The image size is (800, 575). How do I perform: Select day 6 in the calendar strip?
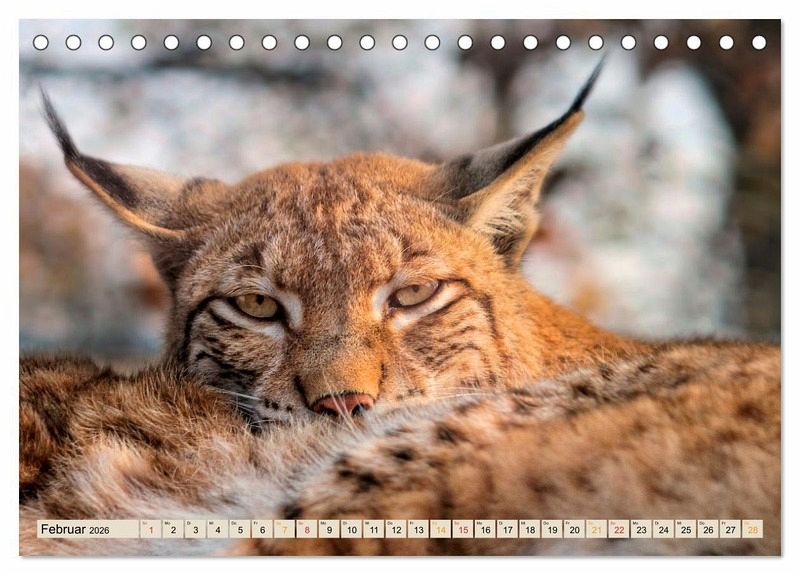(x=262, y=529)
